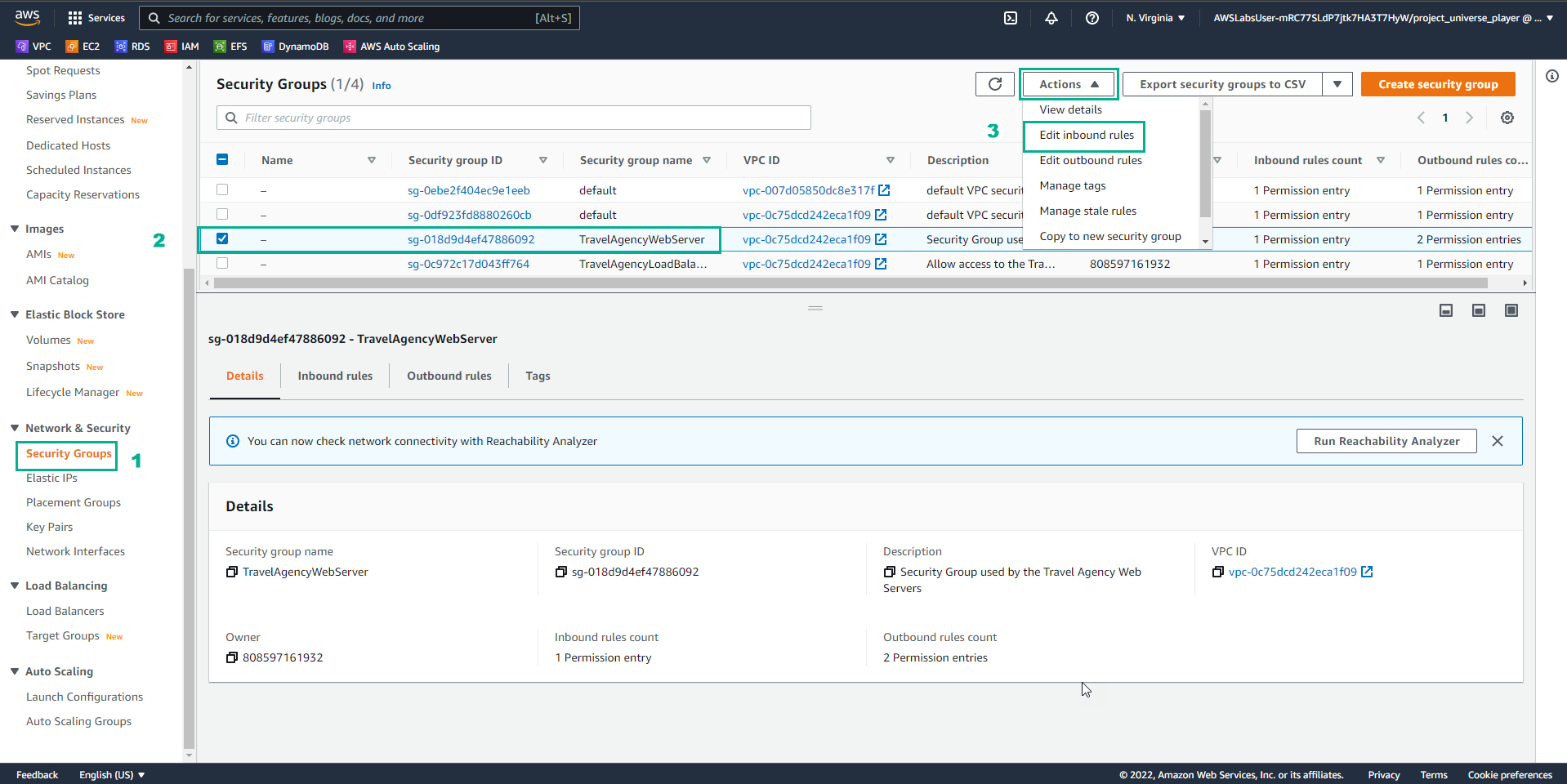
Task: Select checkbox for sg-0ebe2f404ec9e1eeb row
Action: click(x=222, y=189)
